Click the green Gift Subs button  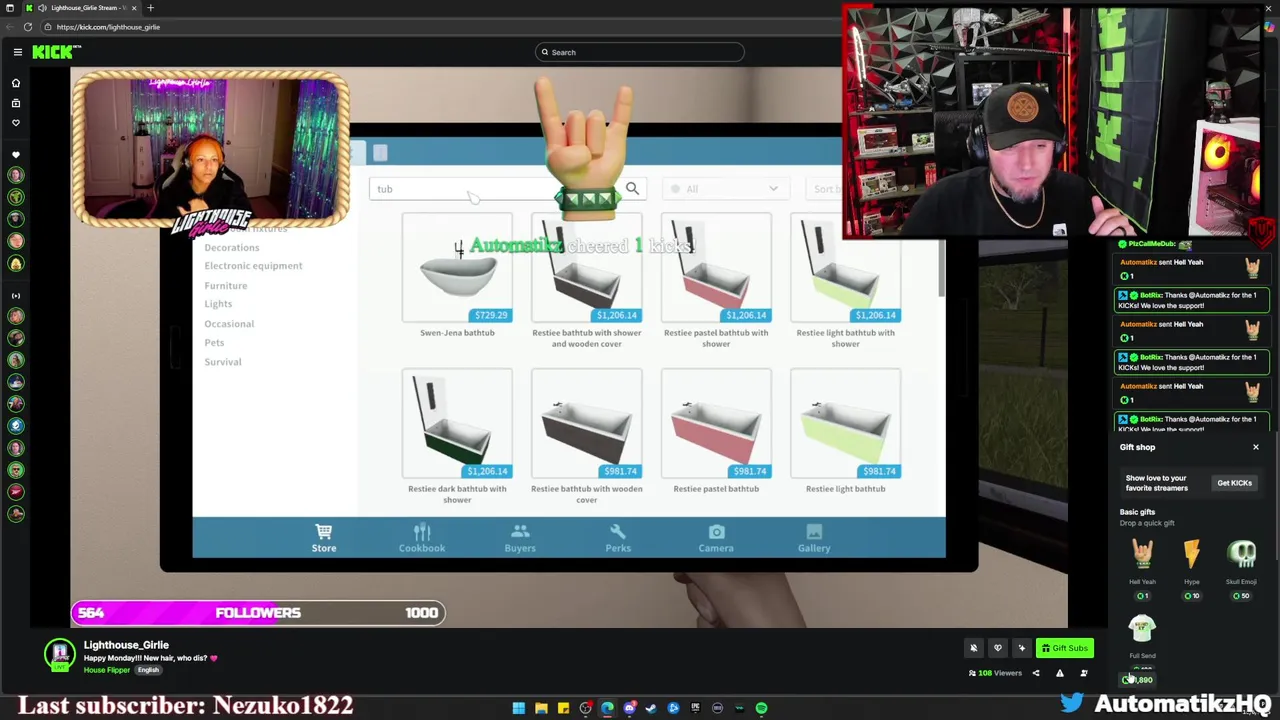pos(1064,648)
